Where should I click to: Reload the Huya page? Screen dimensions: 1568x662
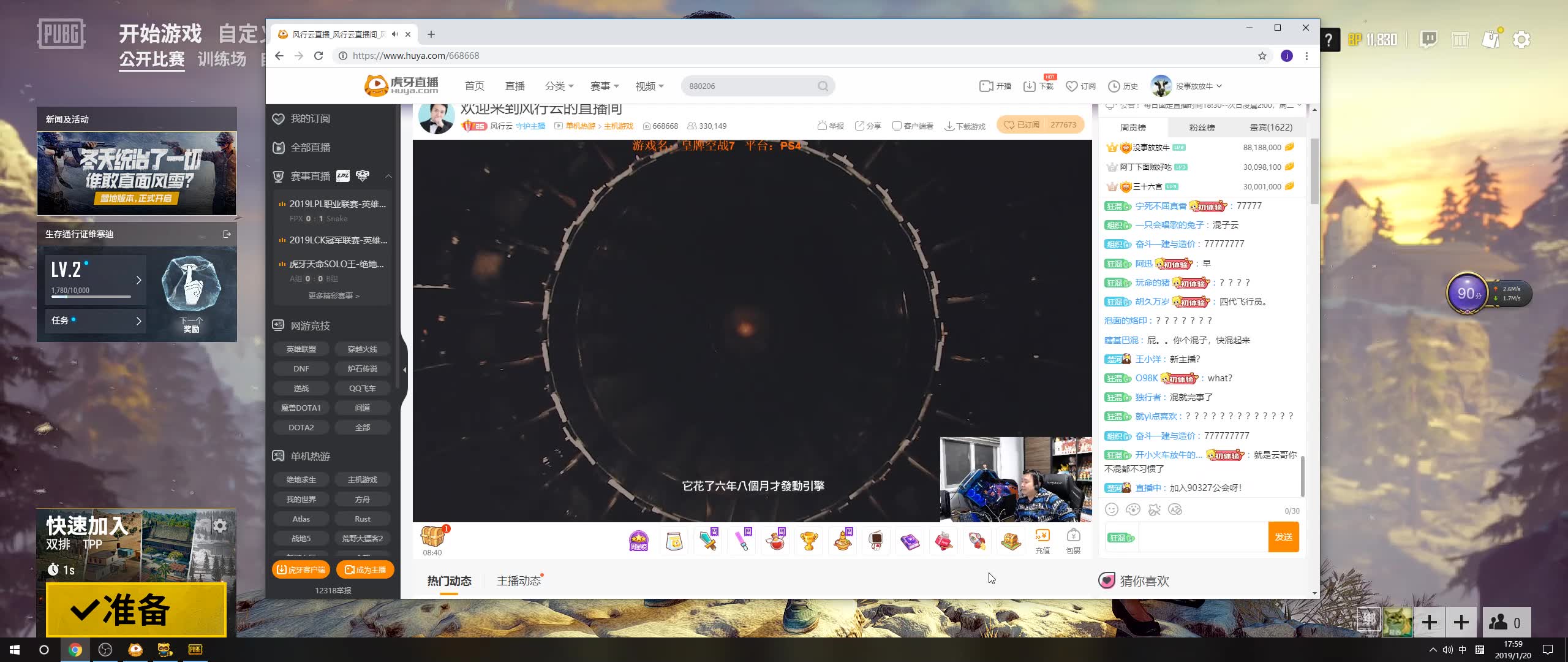tap(318, 56)
